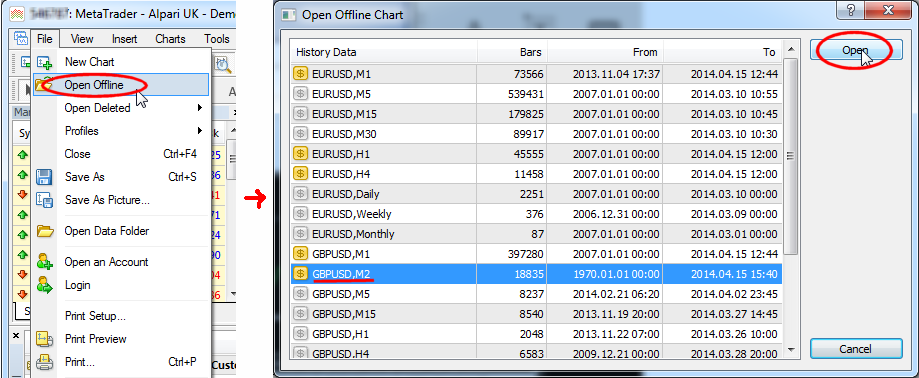Image resolution: width=919 pixels, height=378 pixels.
Task: Select the EURUSD,Weekly row
Action: tap(536, 214)
